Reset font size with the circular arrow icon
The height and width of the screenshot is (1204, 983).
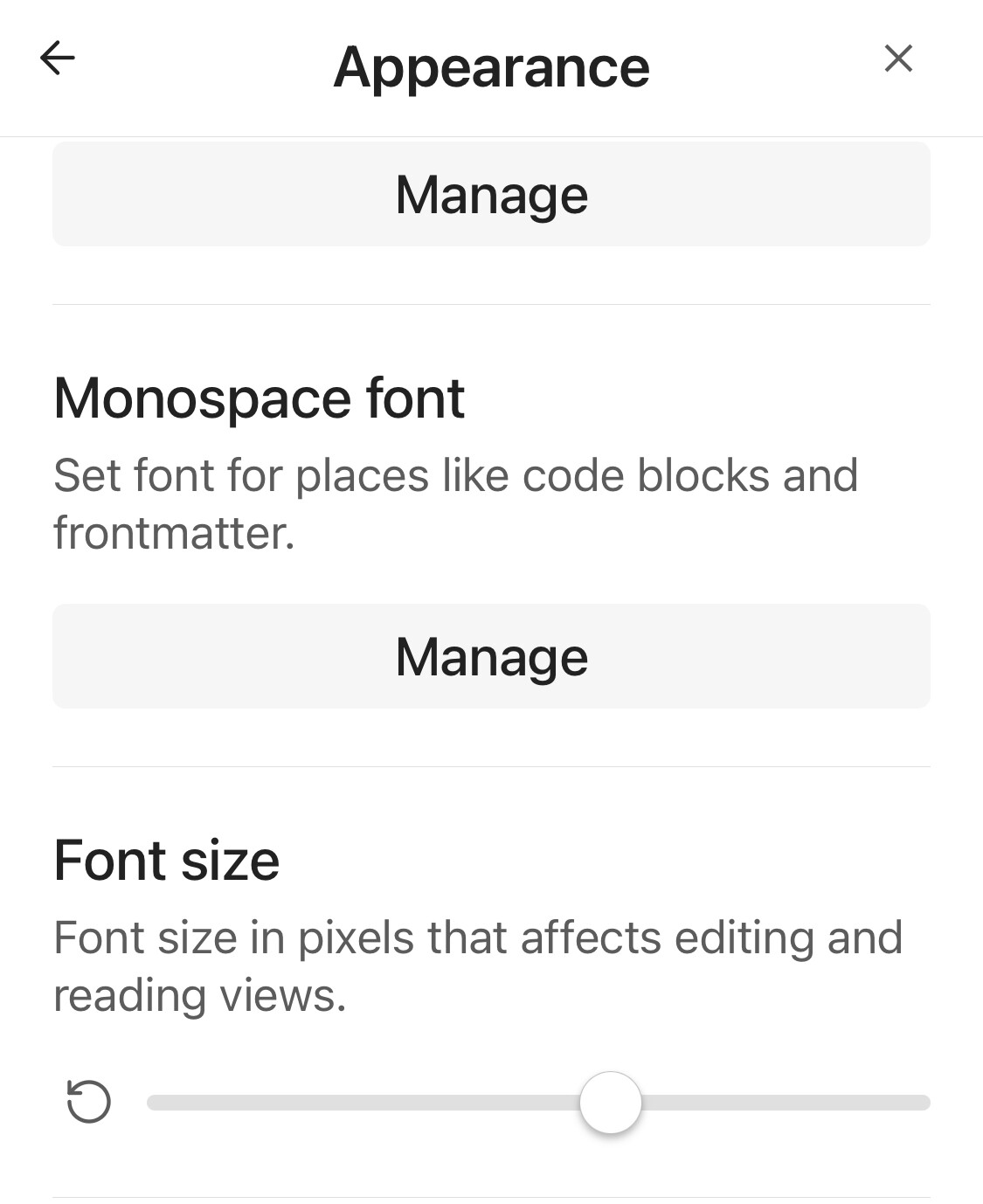click(89, 1101)
